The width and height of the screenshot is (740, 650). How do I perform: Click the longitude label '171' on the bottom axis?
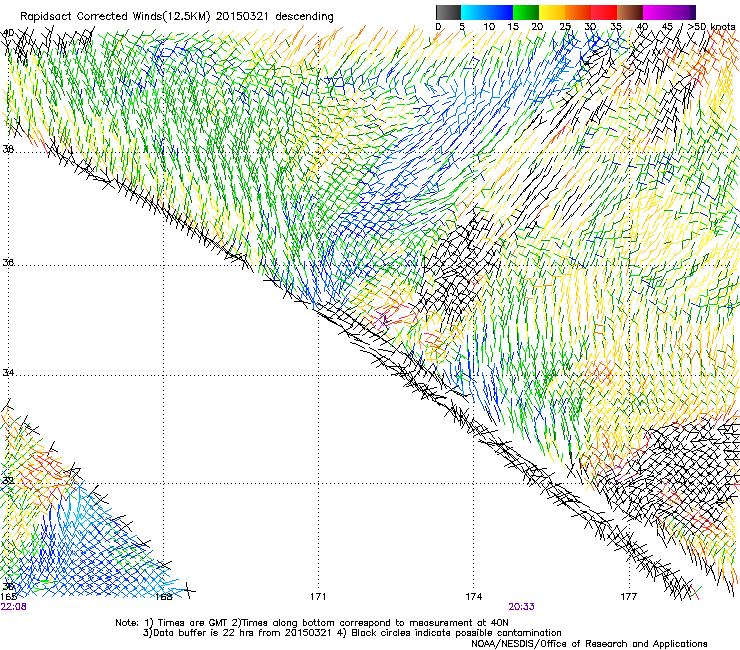(x=318, y=597)
